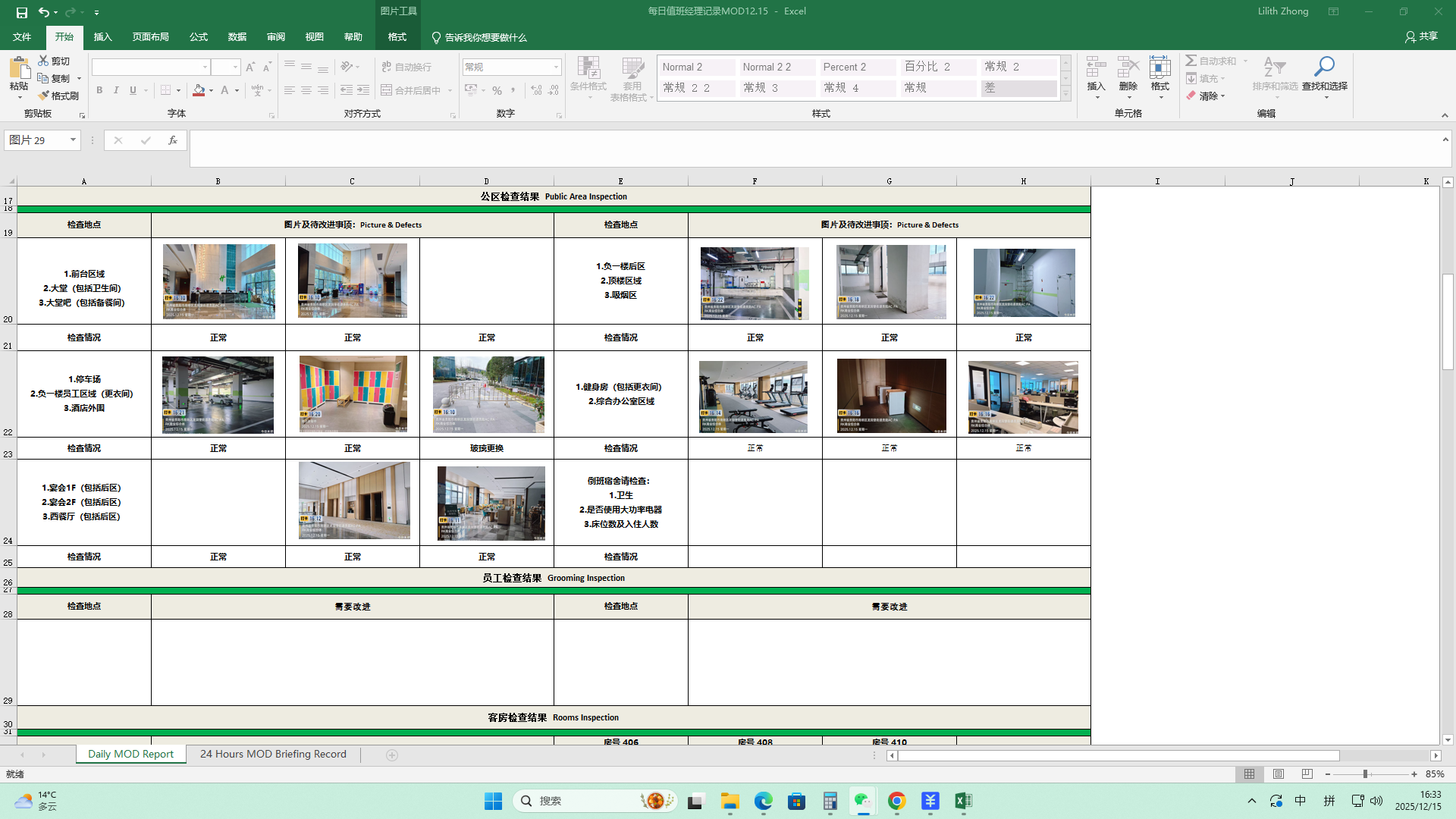Click the Insert Function fx icon
This screenshot has height=819, width=1456.
173,140
